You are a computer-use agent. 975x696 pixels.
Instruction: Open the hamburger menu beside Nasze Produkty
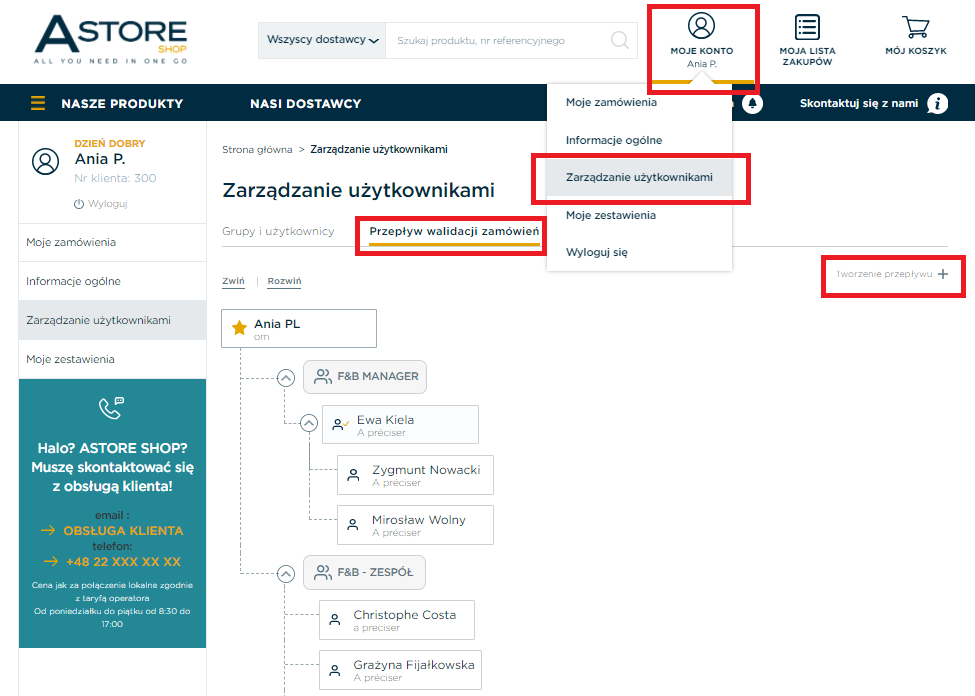(x=38, y=103)
